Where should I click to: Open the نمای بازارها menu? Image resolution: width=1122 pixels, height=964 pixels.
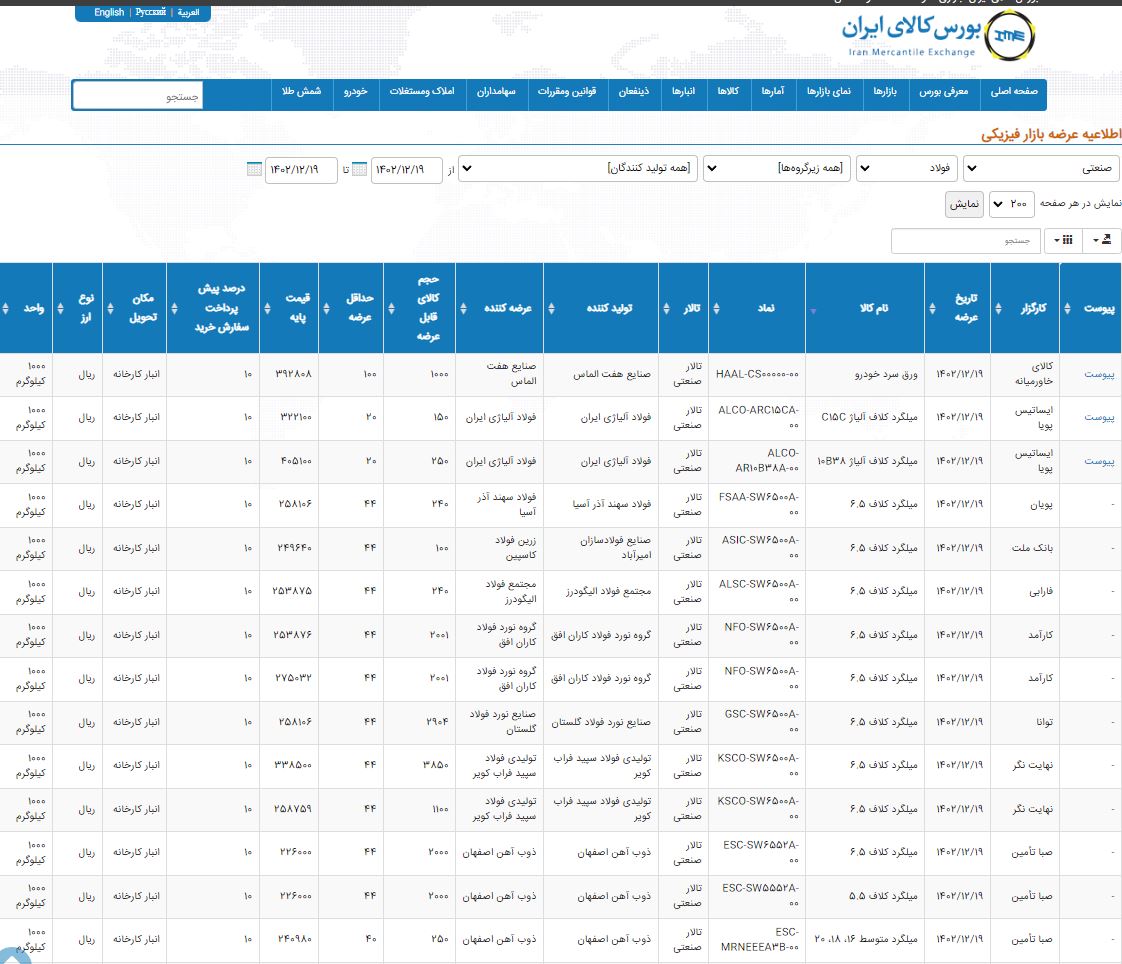829,92
